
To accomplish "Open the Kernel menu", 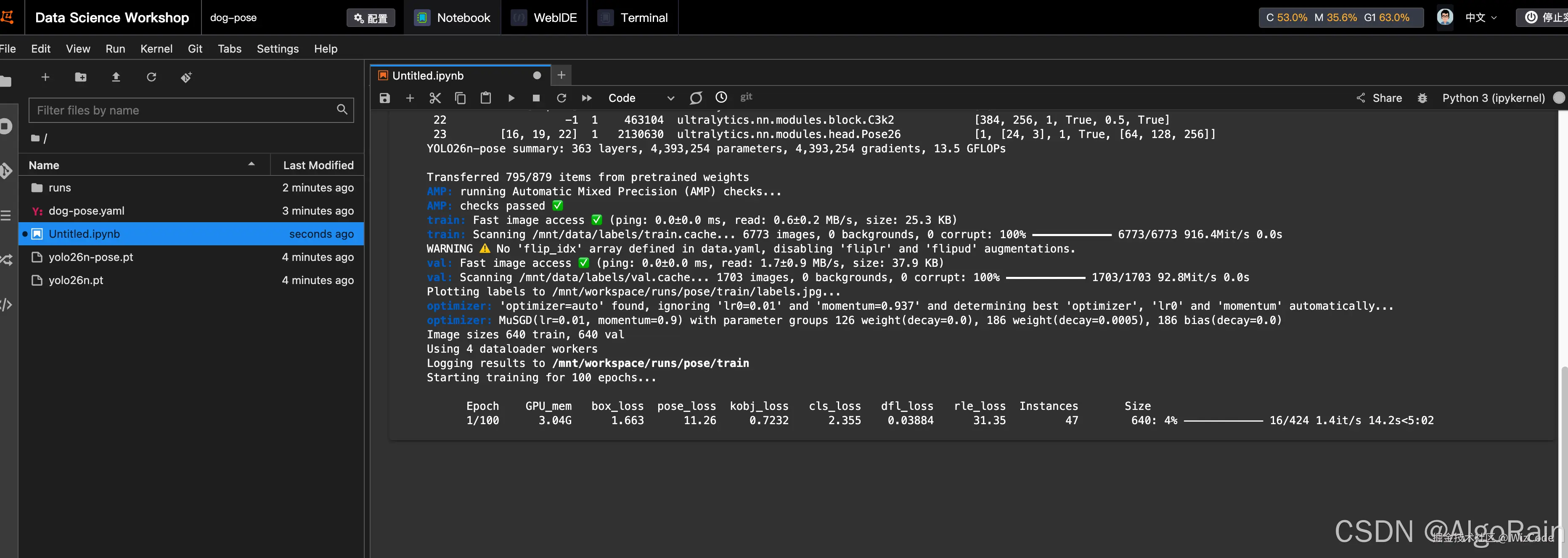I will [x=156, y=49].
